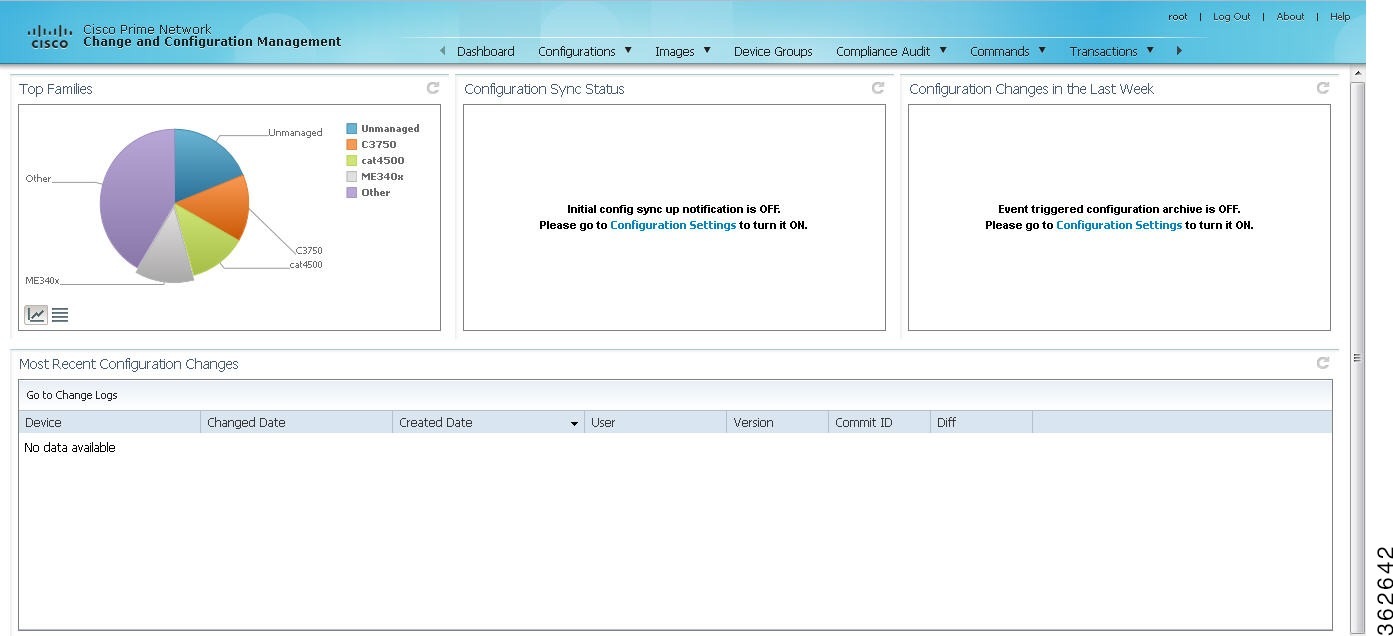Viewport: 1393px width, 636px height.
Task: Click the orange C3750 legend swatch
Action: pyautogui.click(x=352, y=144)
